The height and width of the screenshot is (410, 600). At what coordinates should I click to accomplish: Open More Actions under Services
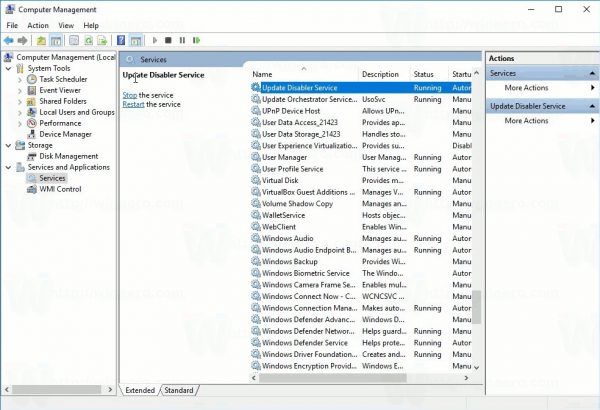[526, 88]
